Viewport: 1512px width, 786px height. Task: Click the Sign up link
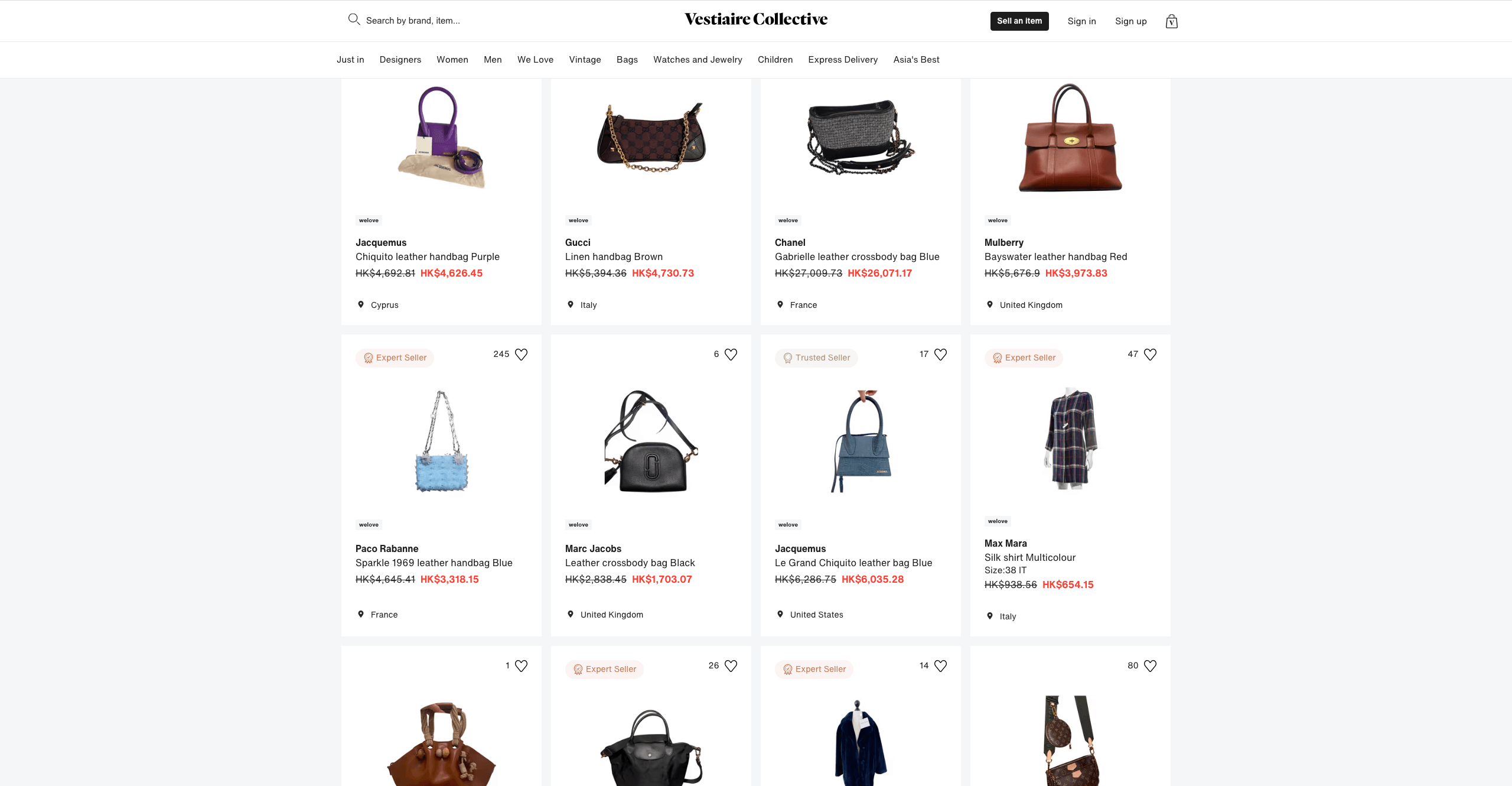(1130, 21)
